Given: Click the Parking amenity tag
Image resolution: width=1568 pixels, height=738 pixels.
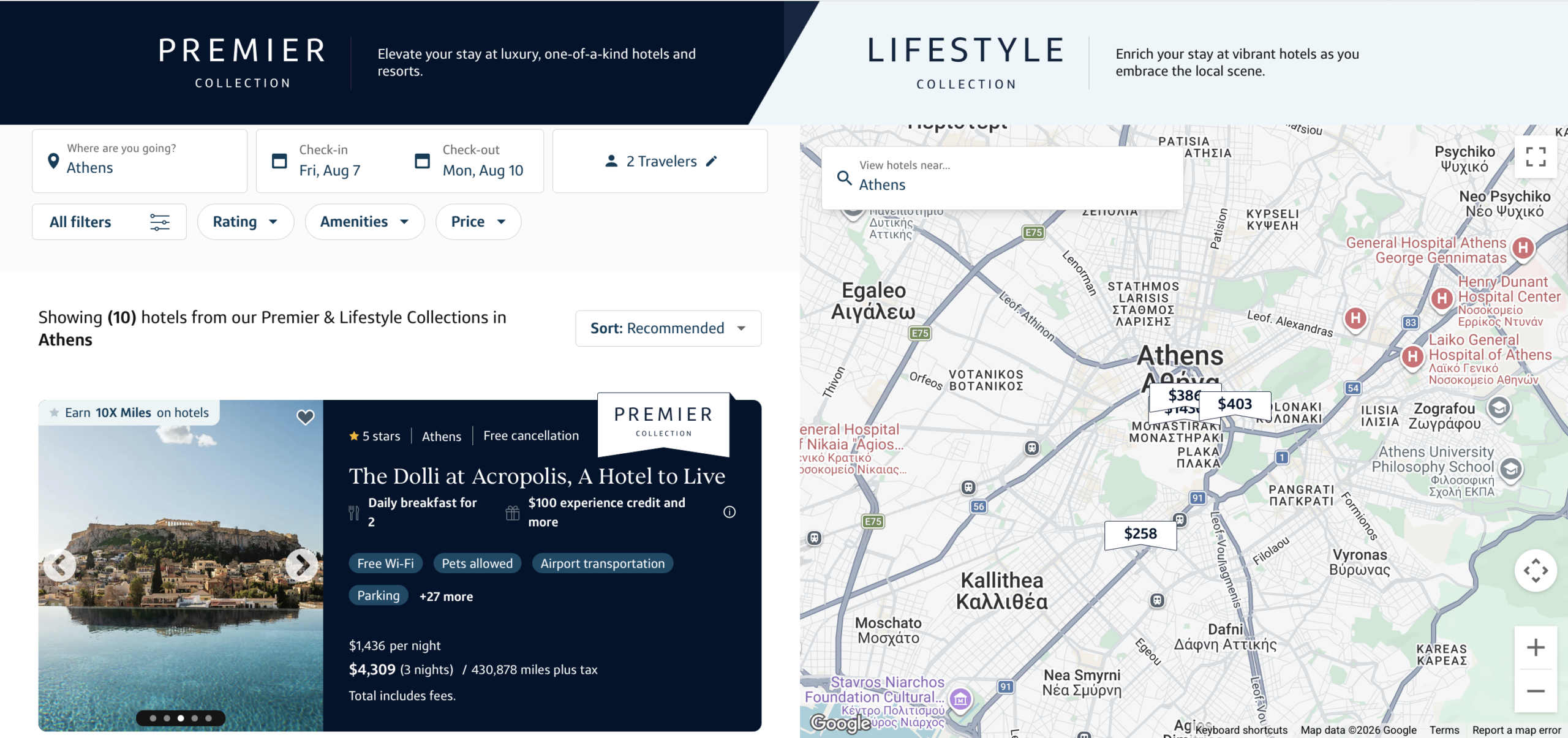Looking at the screenshot, I should (x=378, y=595).
